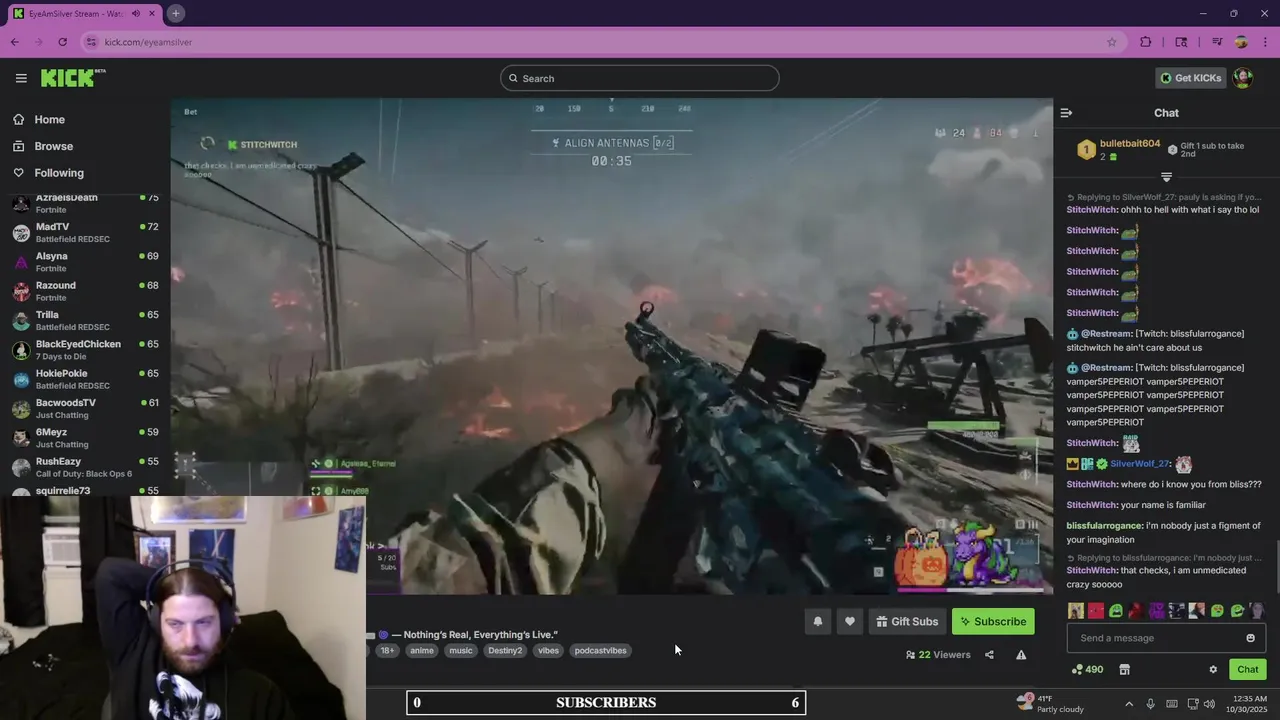This screenshot has height=720, width=1280.
Task: Open the Kick user profile avatar
Action: 1243,78
